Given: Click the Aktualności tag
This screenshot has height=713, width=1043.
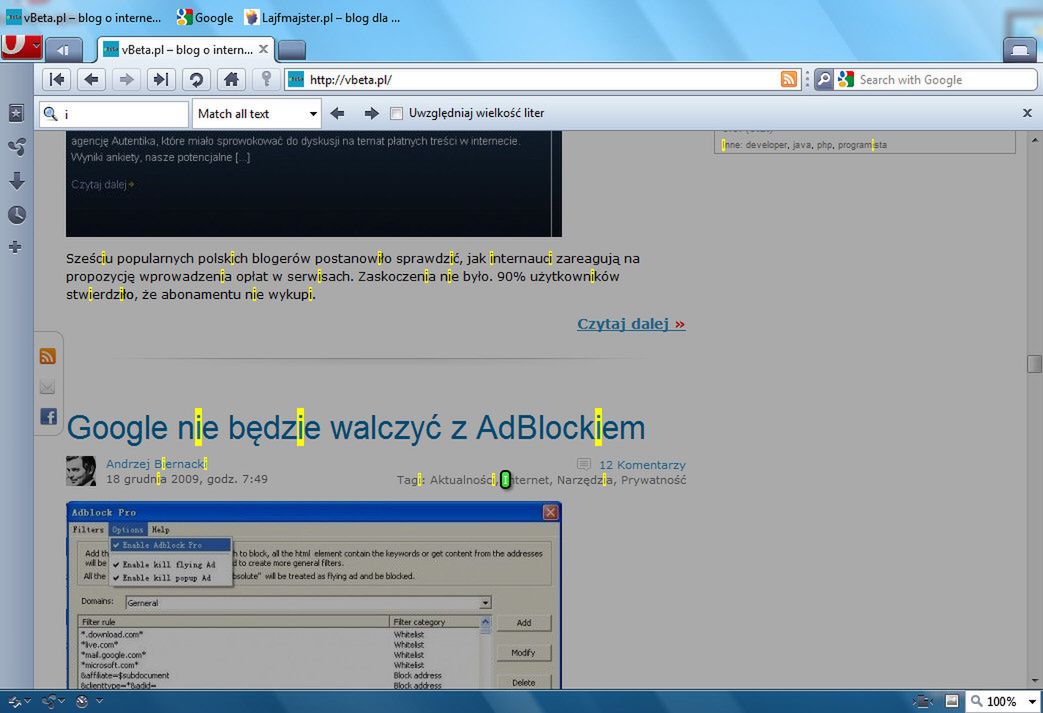Looking at the screenshot, I should (462, 480).
